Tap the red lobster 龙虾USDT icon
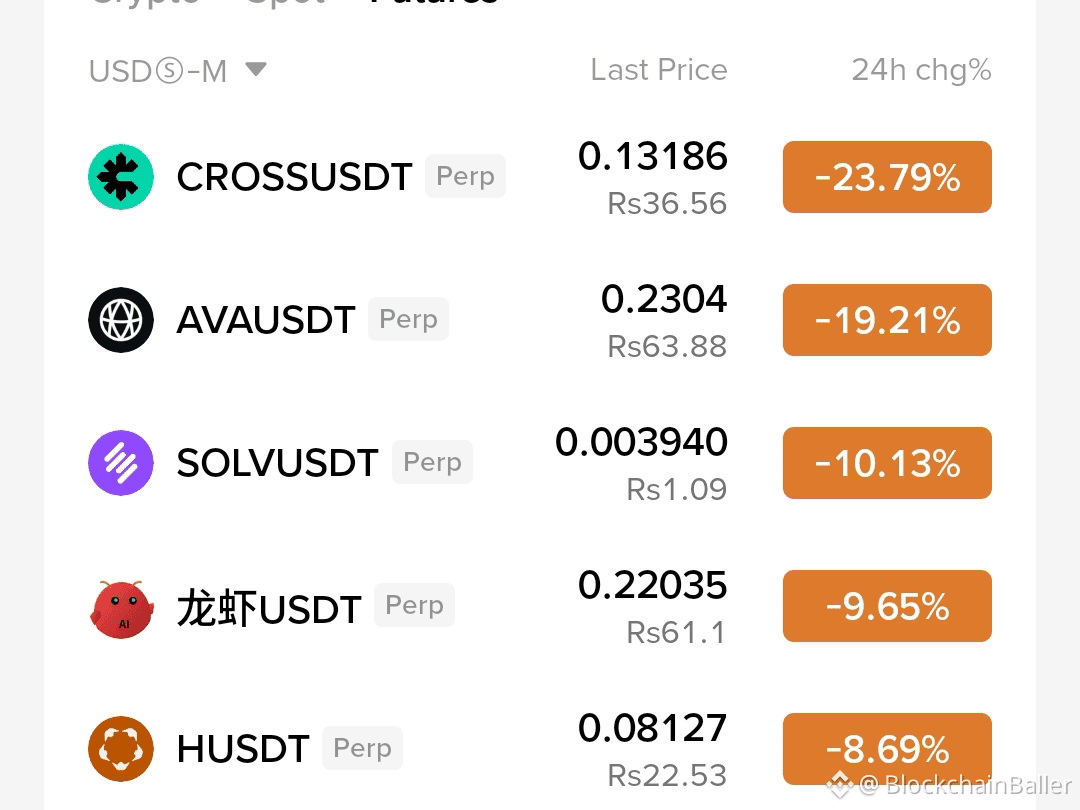 point(121,609)
